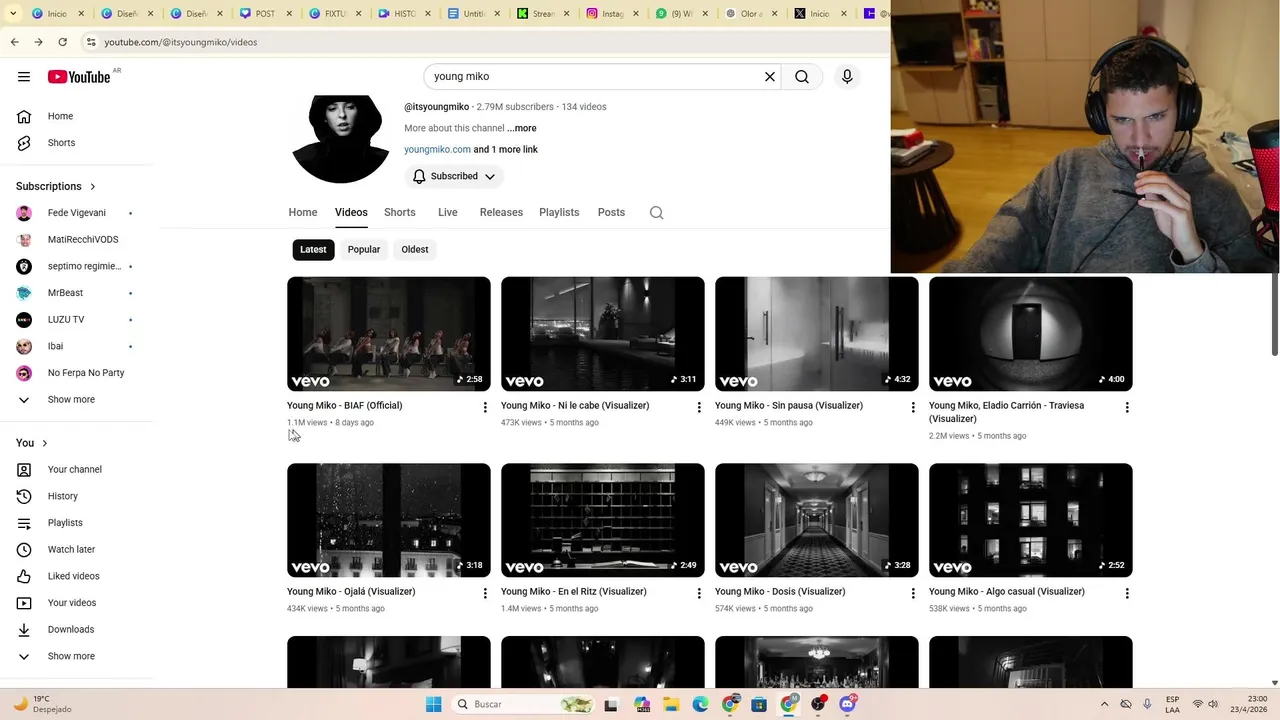The width and height of the screenshot is (1280, 720).
Task: Expand Subscriptions section chevron
Action: pos(93,186)
